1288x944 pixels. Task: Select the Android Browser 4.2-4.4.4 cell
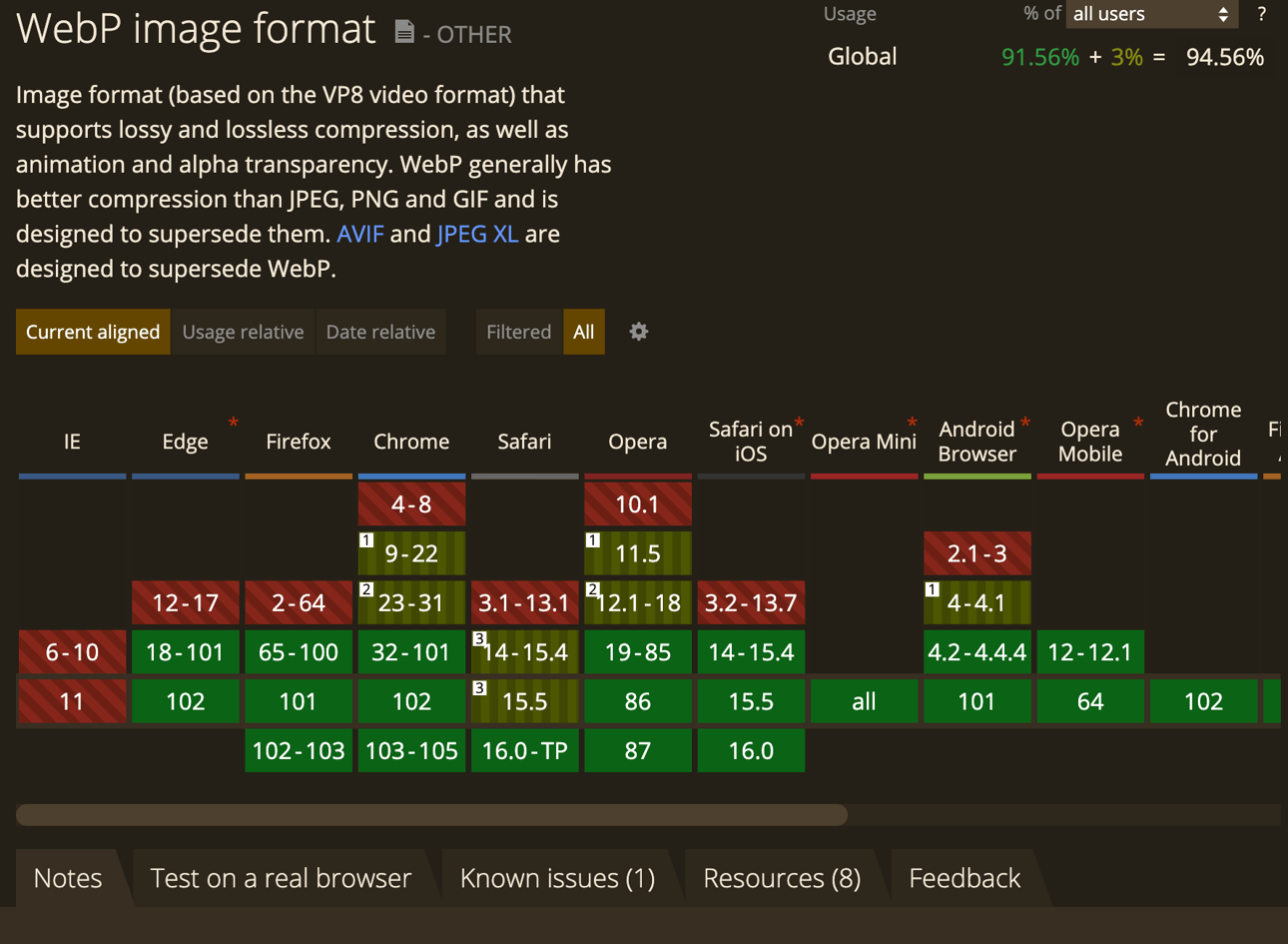pos(977,652)
